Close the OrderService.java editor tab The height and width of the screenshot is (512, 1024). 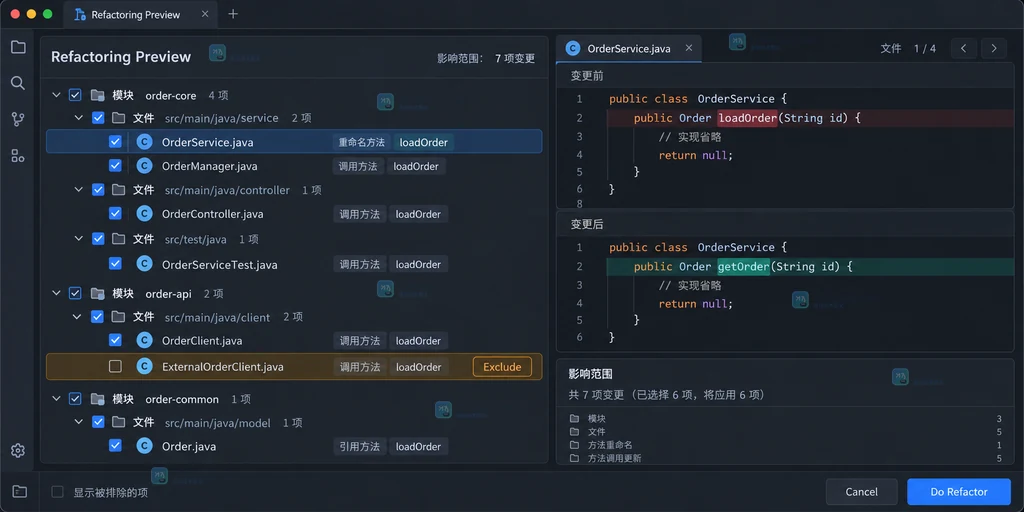[x=688, y=48]
